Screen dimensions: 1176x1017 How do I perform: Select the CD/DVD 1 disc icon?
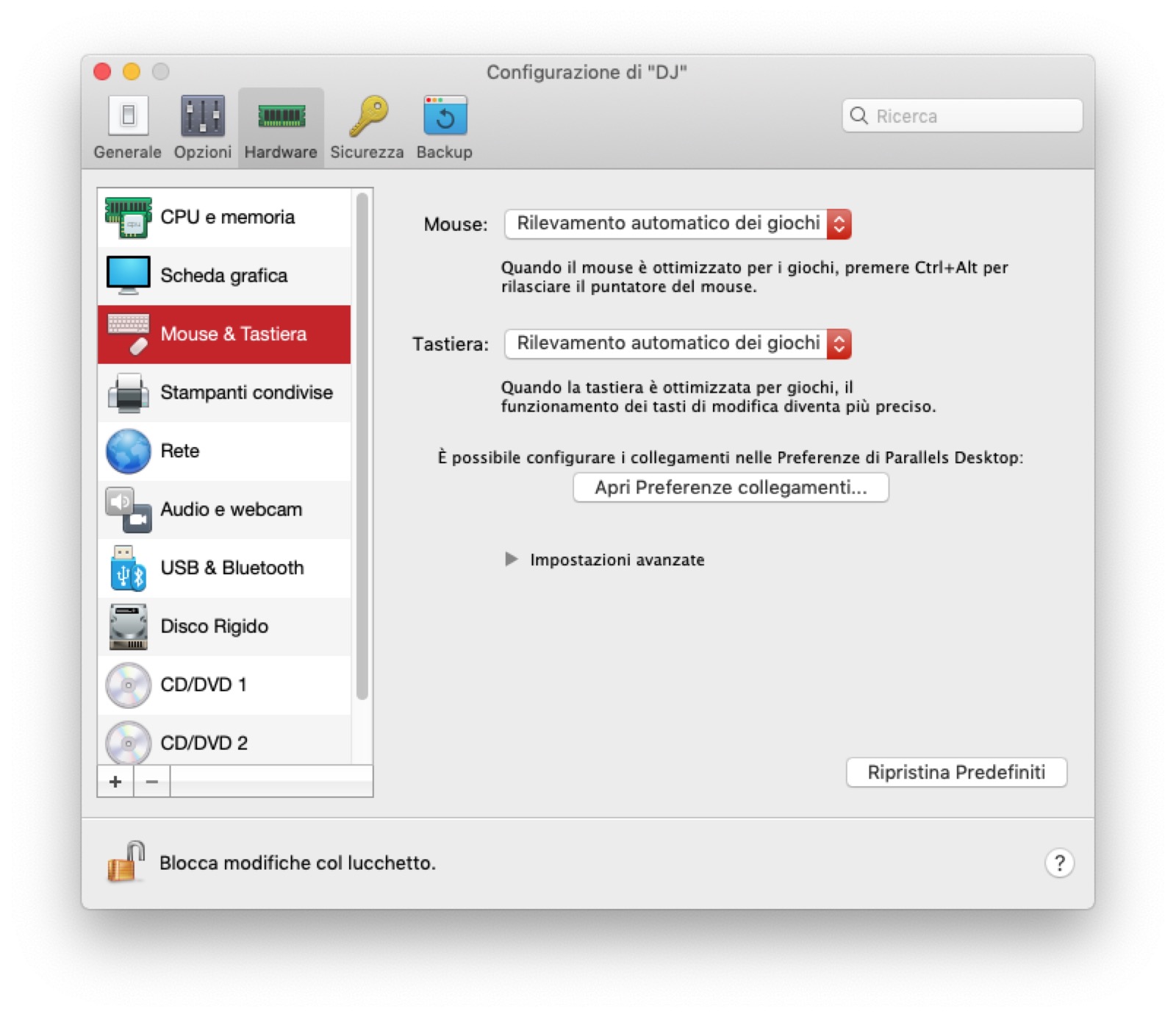pyautogui.click(x=129, y=685)
